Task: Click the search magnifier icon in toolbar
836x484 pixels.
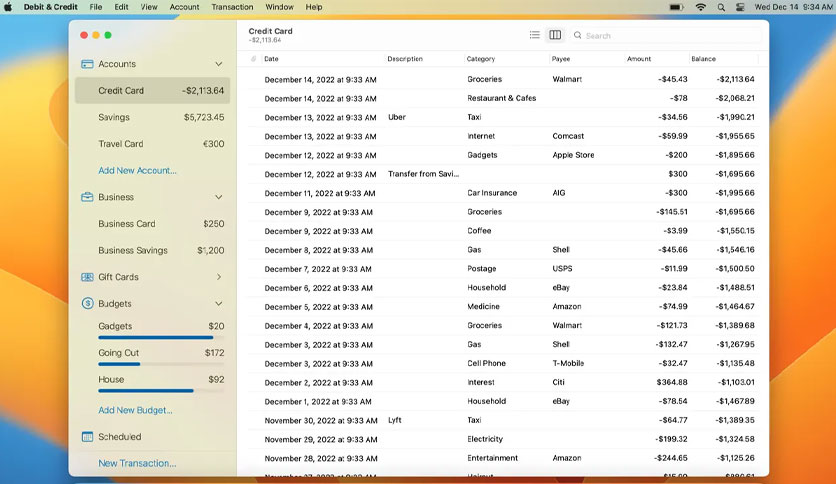Action: pyautogui.click(x=577, y=35)
